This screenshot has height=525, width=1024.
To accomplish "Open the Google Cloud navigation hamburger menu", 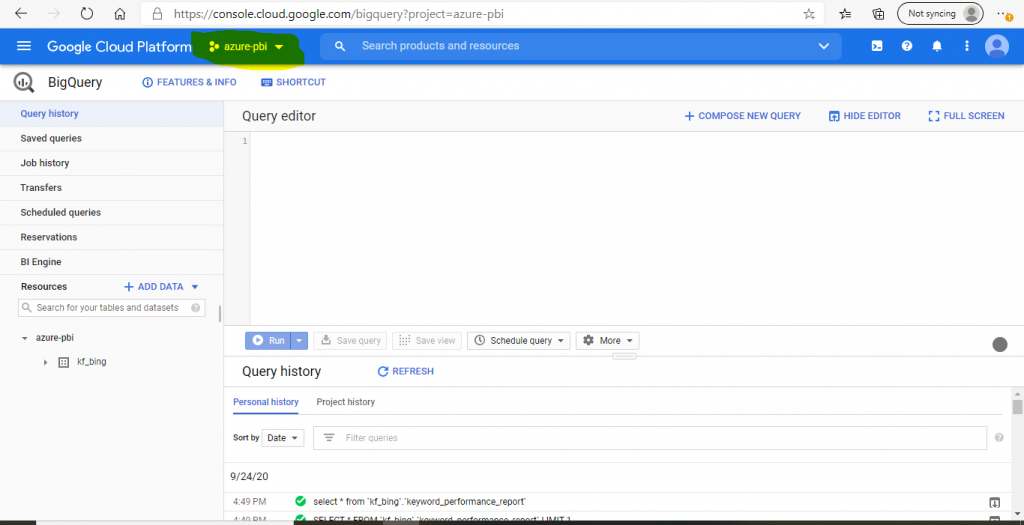I will point(24,46).
